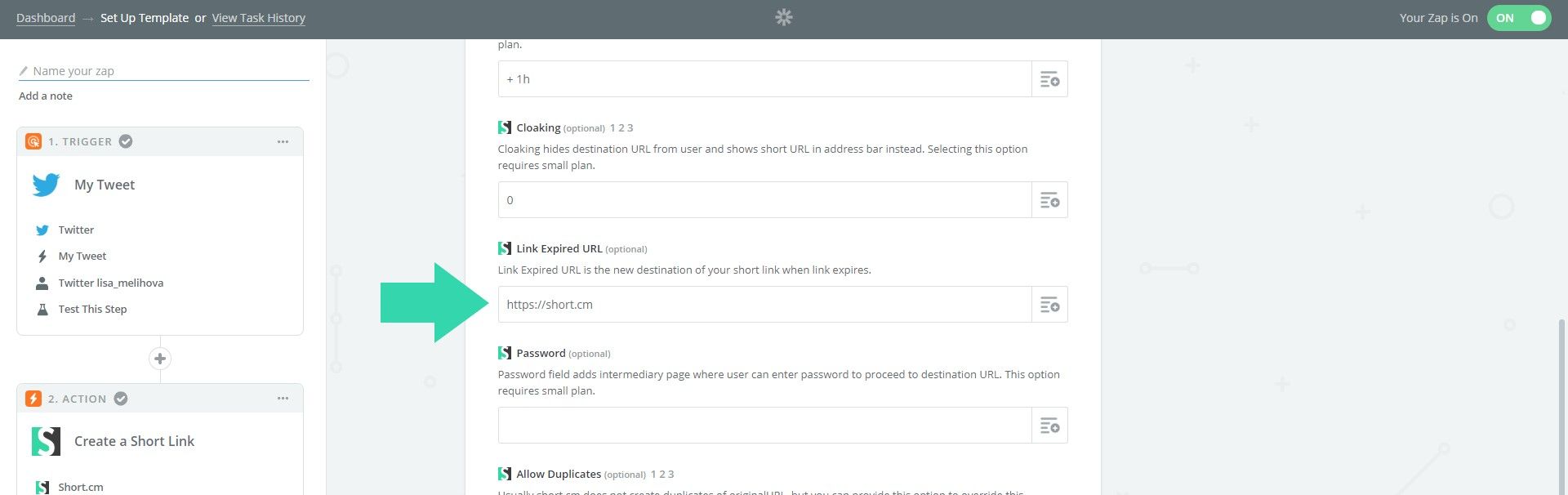This screenshot has height=495, width=1568.
Task: Select the Twitter lisa_melihova account
Action: tap(110, 283)
